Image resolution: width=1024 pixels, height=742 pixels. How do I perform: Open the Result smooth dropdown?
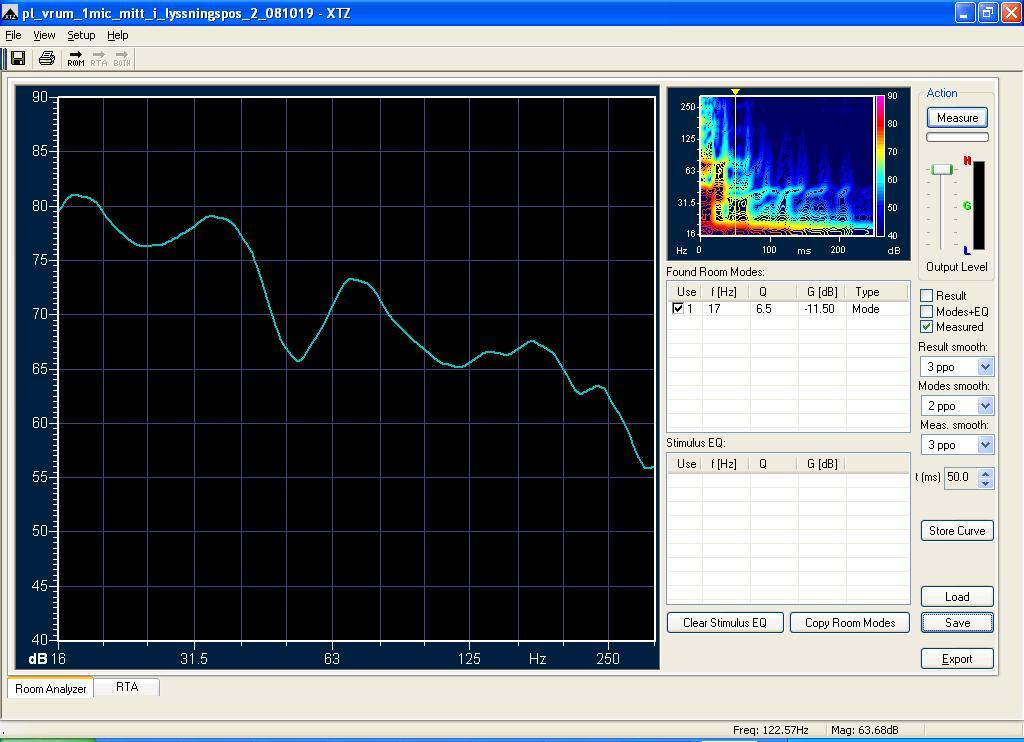[984, 367]
